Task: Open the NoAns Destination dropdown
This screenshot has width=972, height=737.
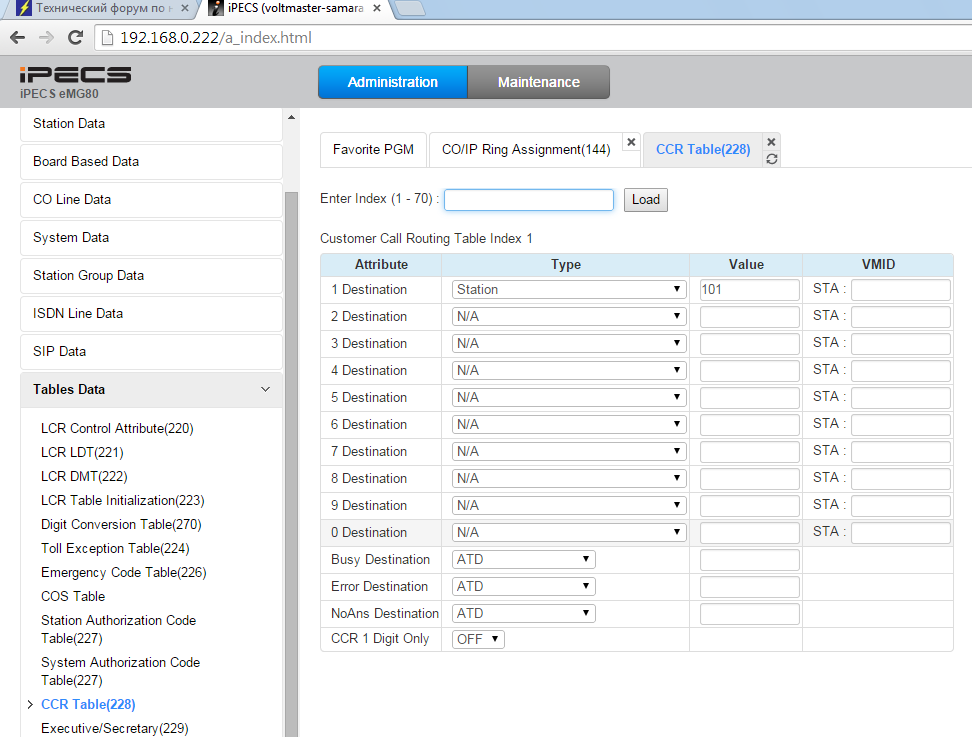Action: pyautogui.click(x=524, y=614)
